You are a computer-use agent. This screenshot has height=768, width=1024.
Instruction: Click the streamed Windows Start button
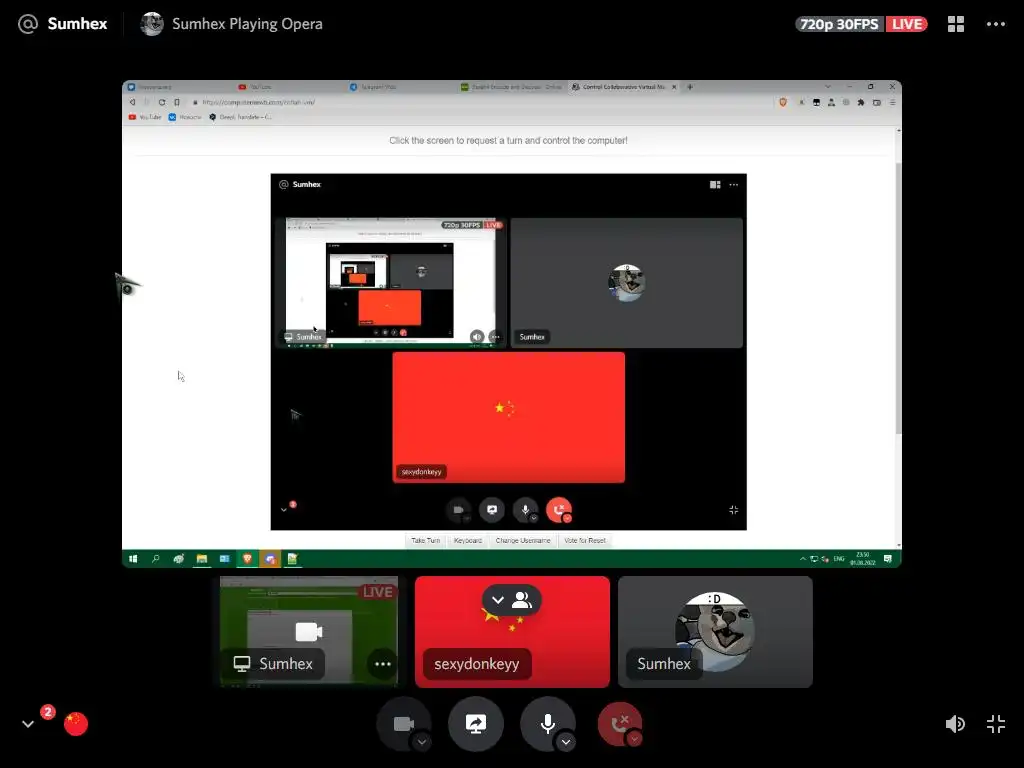point(133,559)
